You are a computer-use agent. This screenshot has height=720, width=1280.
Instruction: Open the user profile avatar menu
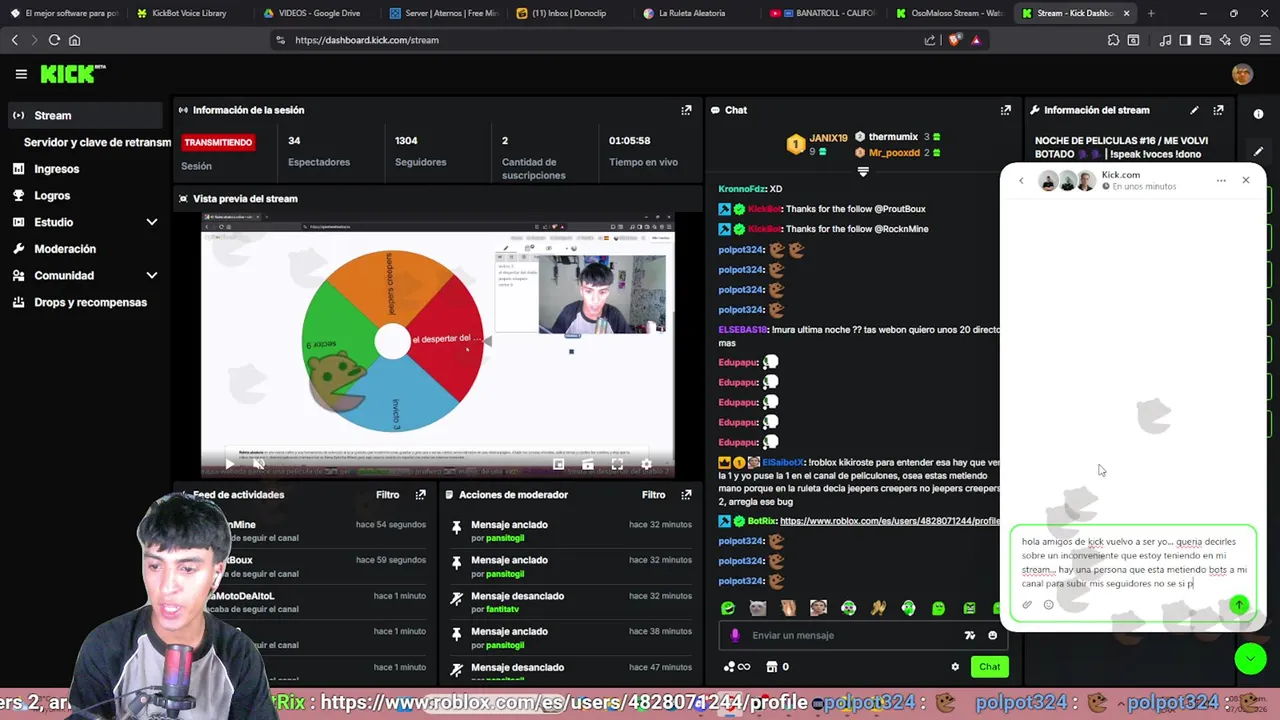[x=1242, y=74]
